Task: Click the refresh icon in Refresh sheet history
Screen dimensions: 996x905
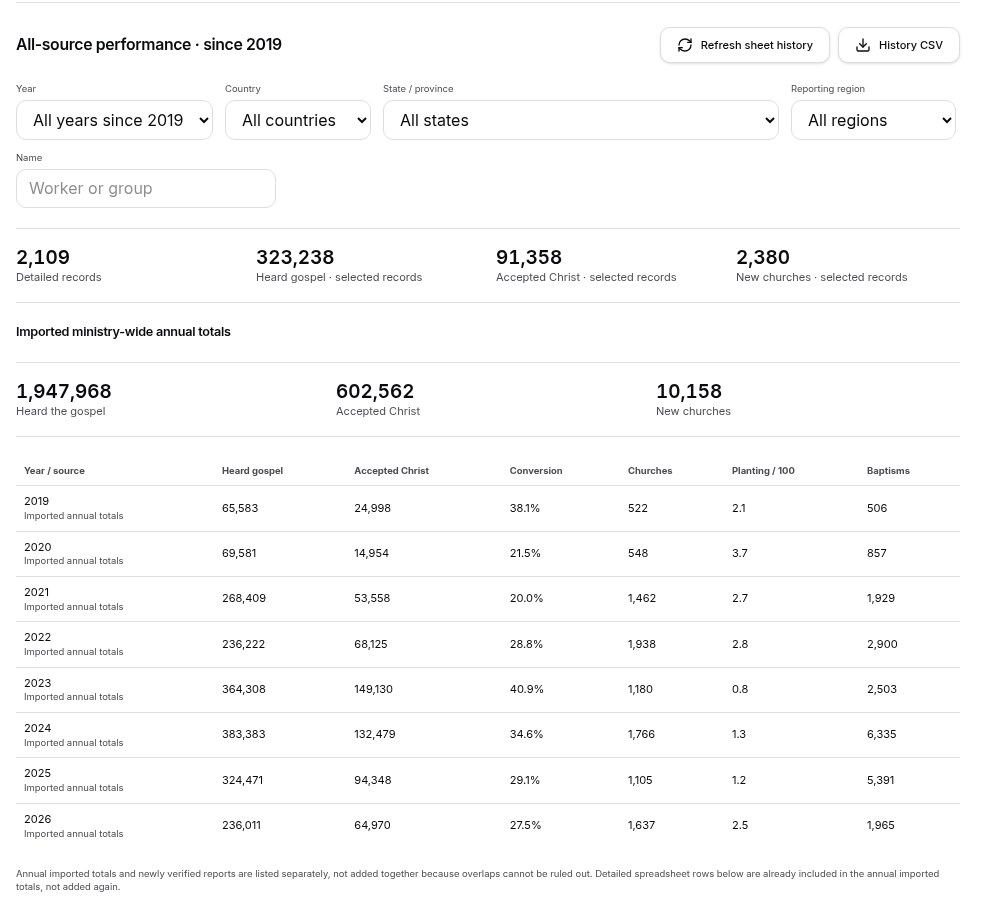Action: (684, 45)
